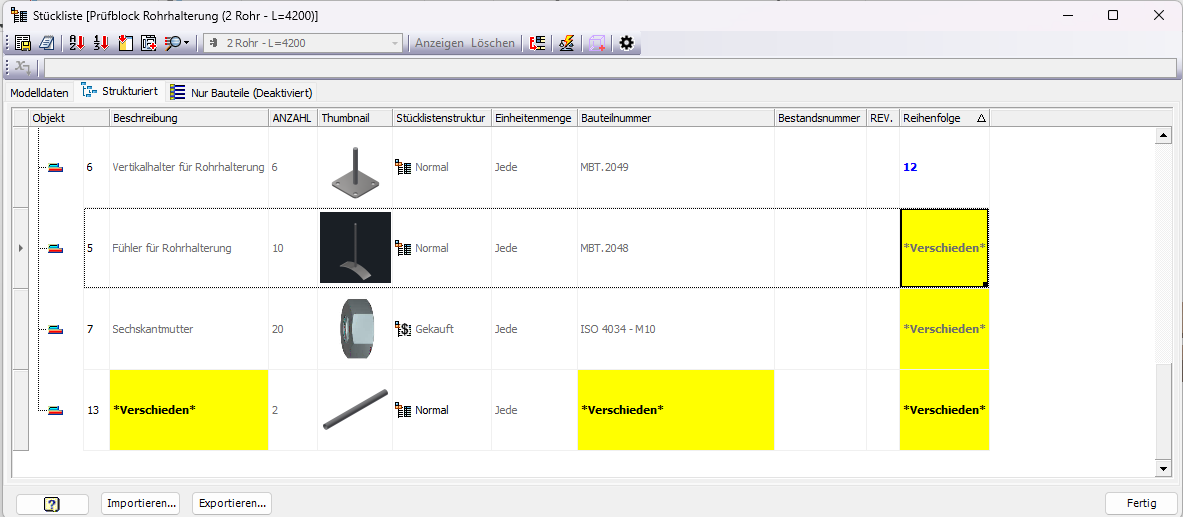
Task: Click the Bauteilnummer column header
Action: click(x=675, y=118)
